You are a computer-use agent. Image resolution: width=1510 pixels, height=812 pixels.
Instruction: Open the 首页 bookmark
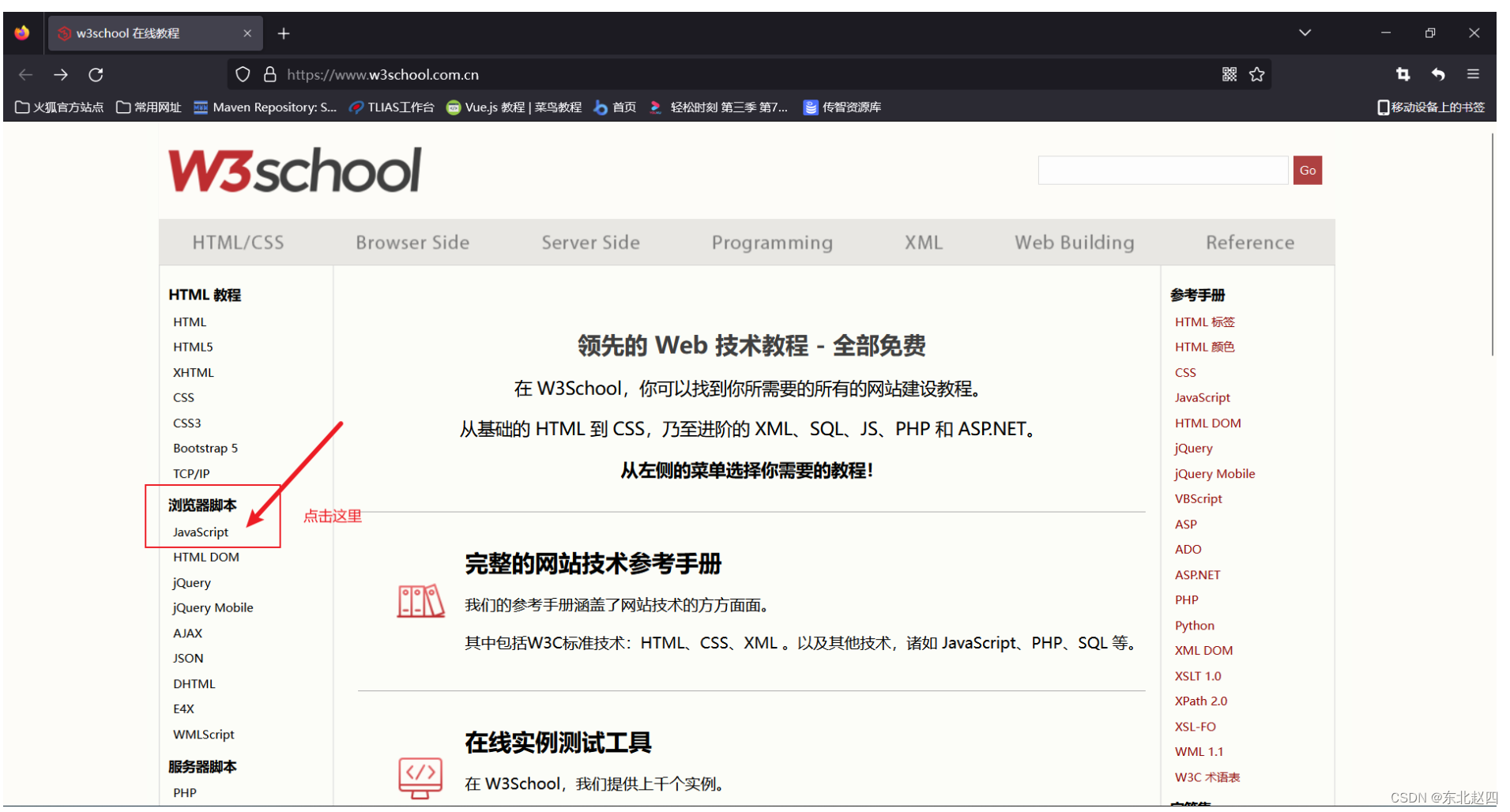tap(615, 107)
